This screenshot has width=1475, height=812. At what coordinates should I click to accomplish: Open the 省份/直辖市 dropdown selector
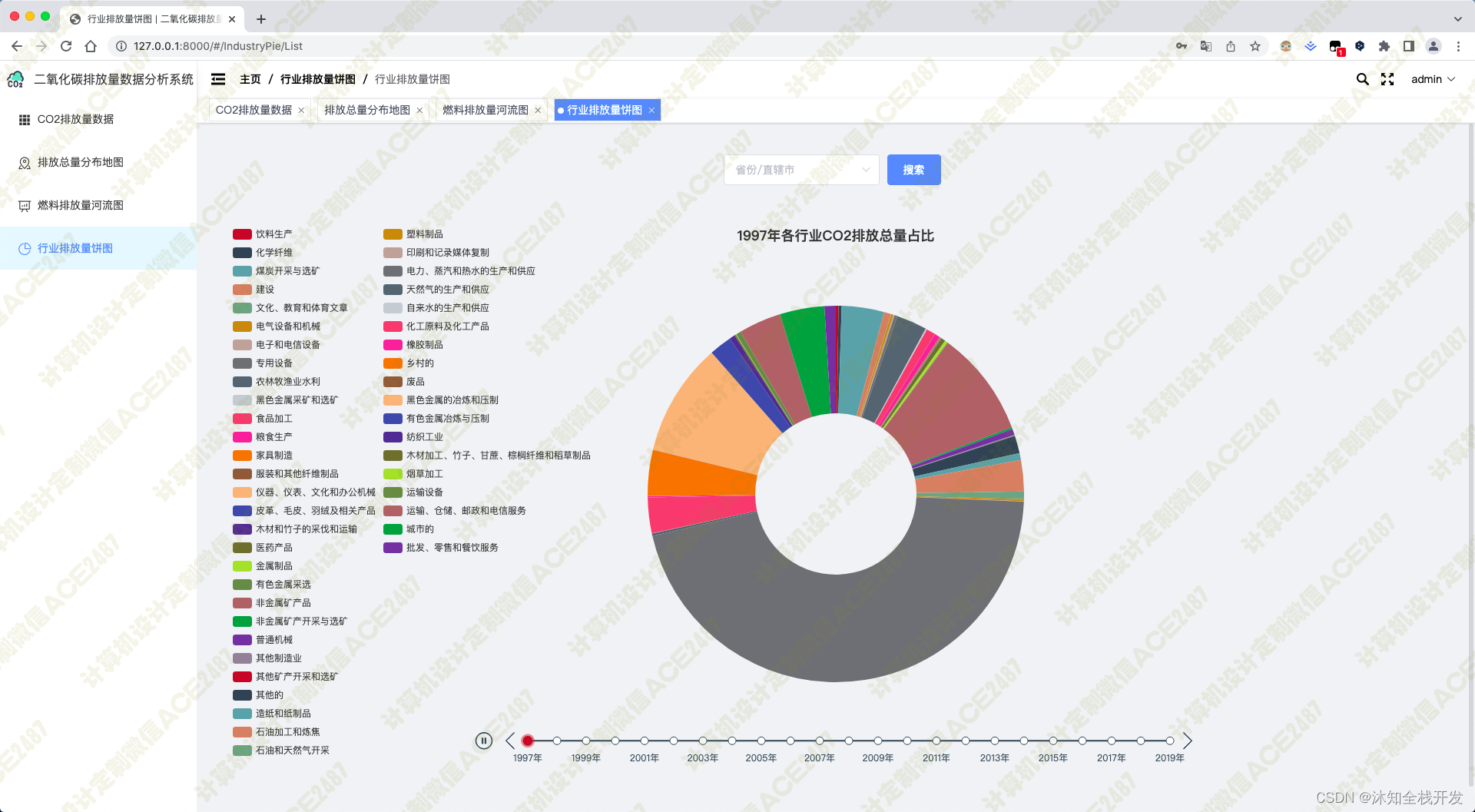(801, 170)
